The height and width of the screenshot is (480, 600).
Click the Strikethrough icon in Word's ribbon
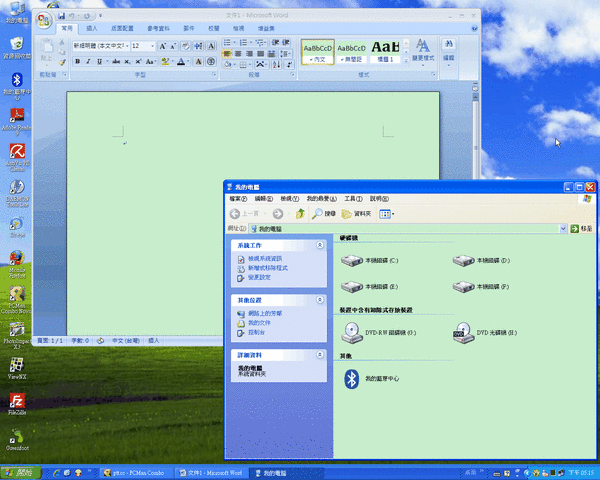click(x=116, y=62)
